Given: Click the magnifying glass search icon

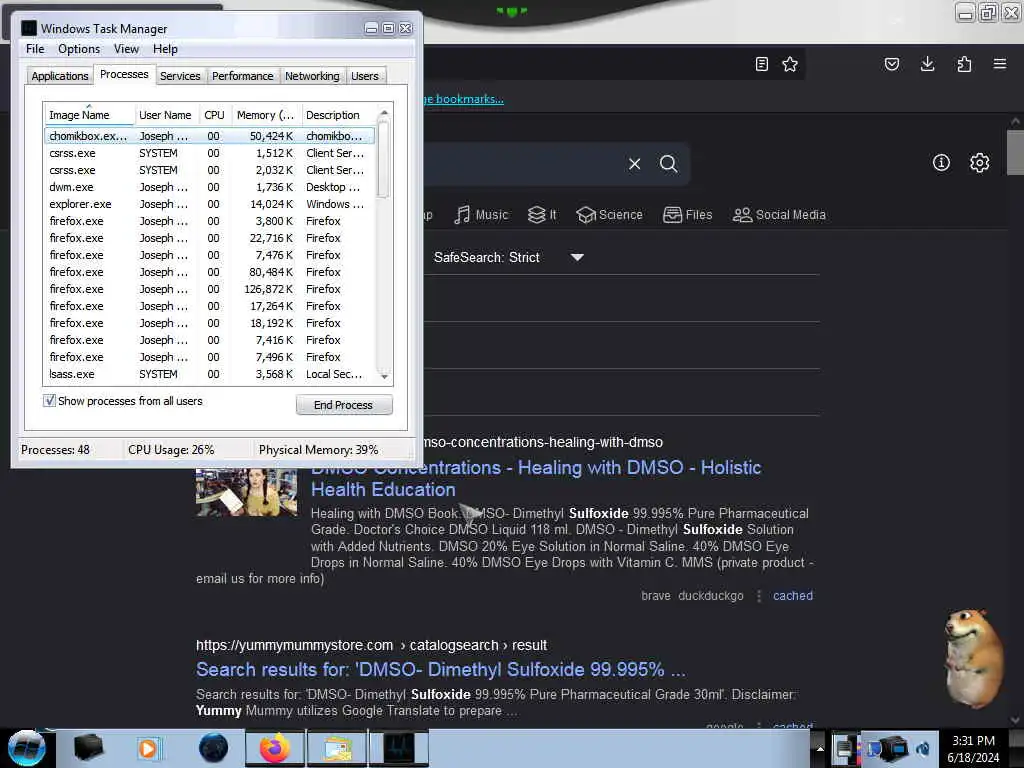Looking at the screenshot, I should (668, 164).
